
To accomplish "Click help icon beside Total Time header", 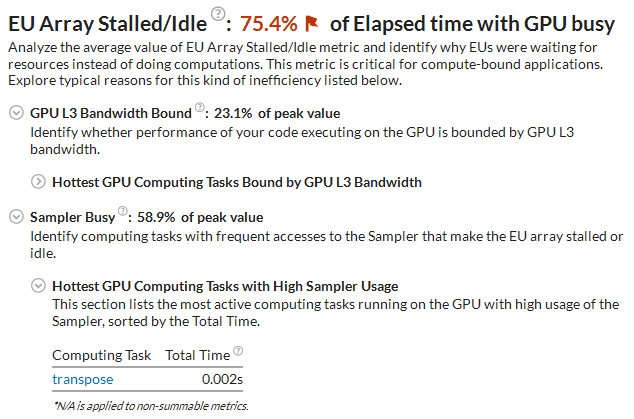I will click(237, 352).
